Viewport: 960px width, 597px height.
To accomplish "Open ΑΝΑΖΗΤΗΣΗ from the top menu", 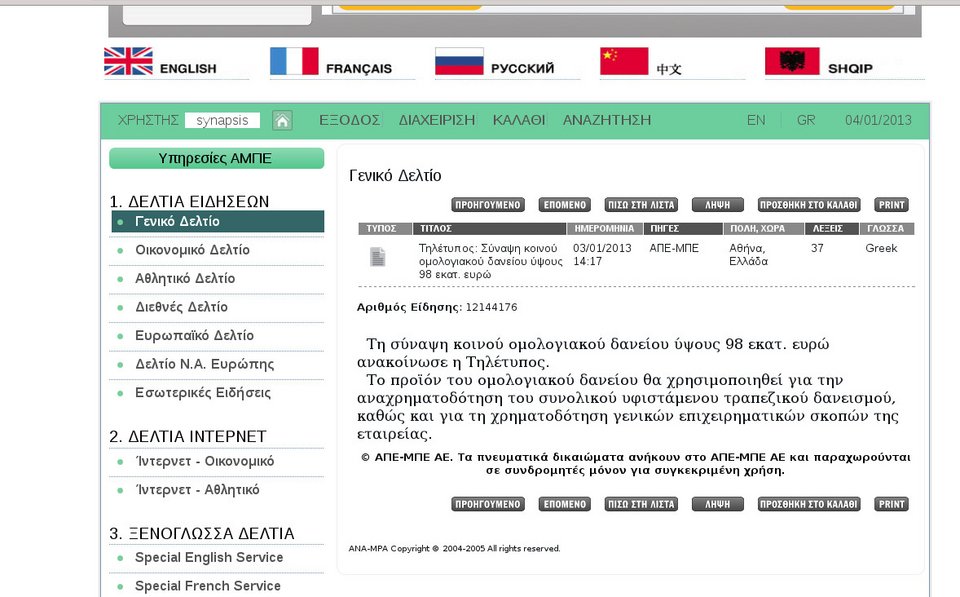I will click(606, 120).
